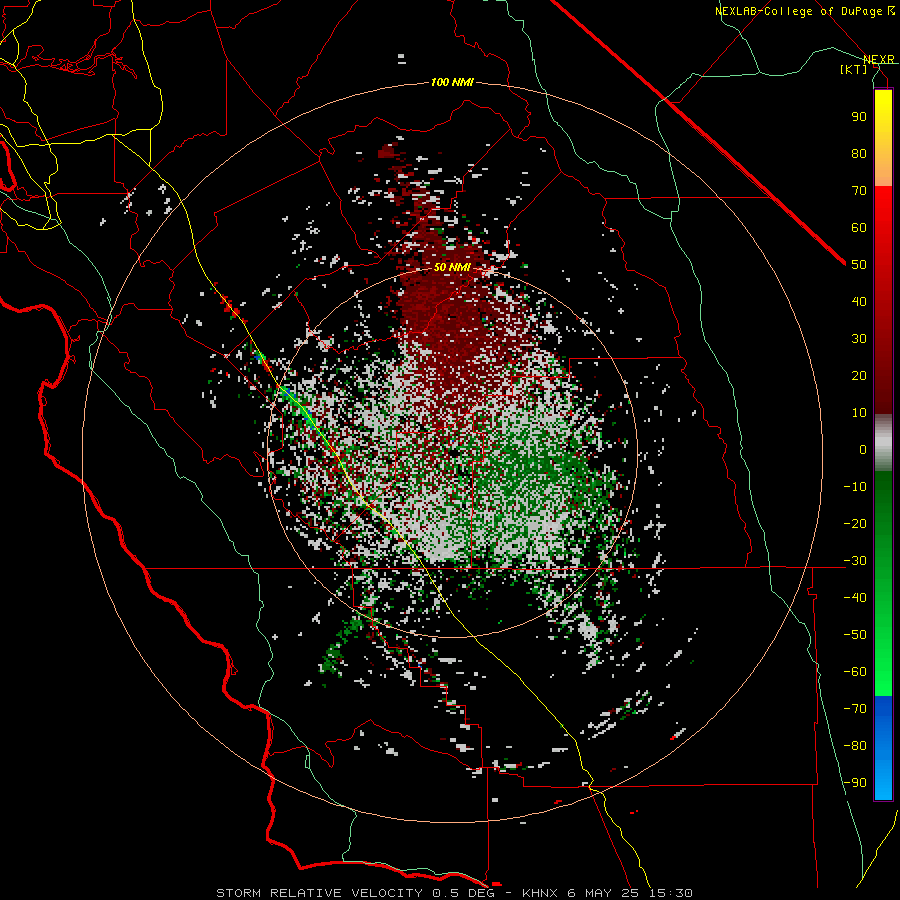This screenshot has height=900, width=900.
Task: Click the 6 MAY 25 date text
Action: pos(605,893)
